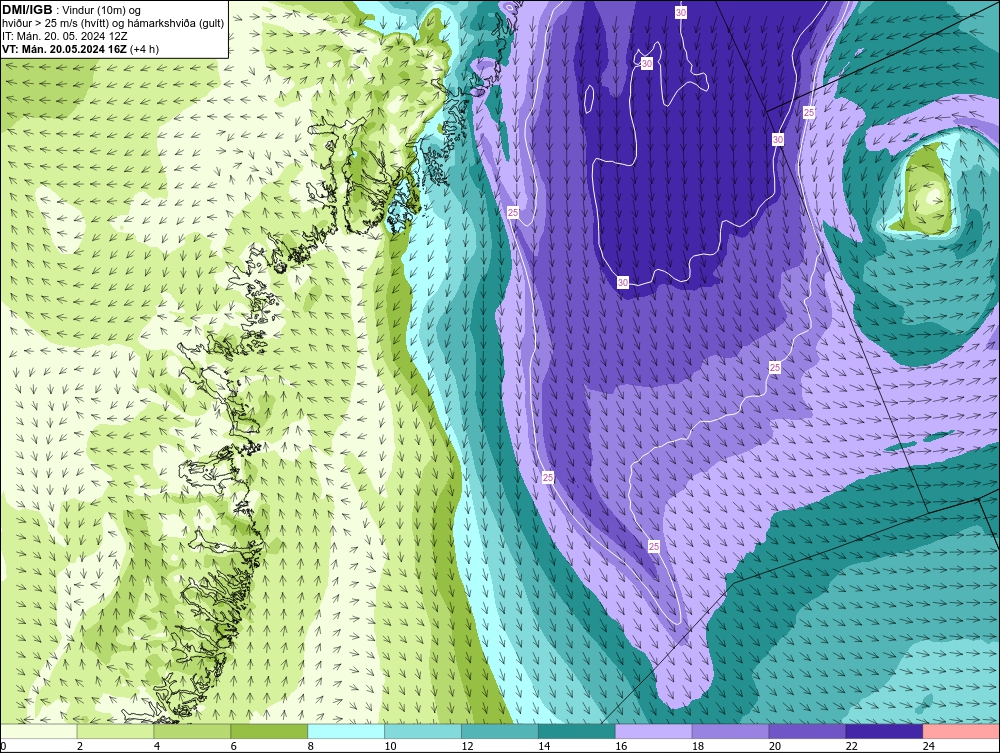Click the 'VT: Mán. 20.05.2024 16Z (+4 h)' line
The height and width of the screenshot is (753, 1000).
(80, 49)
